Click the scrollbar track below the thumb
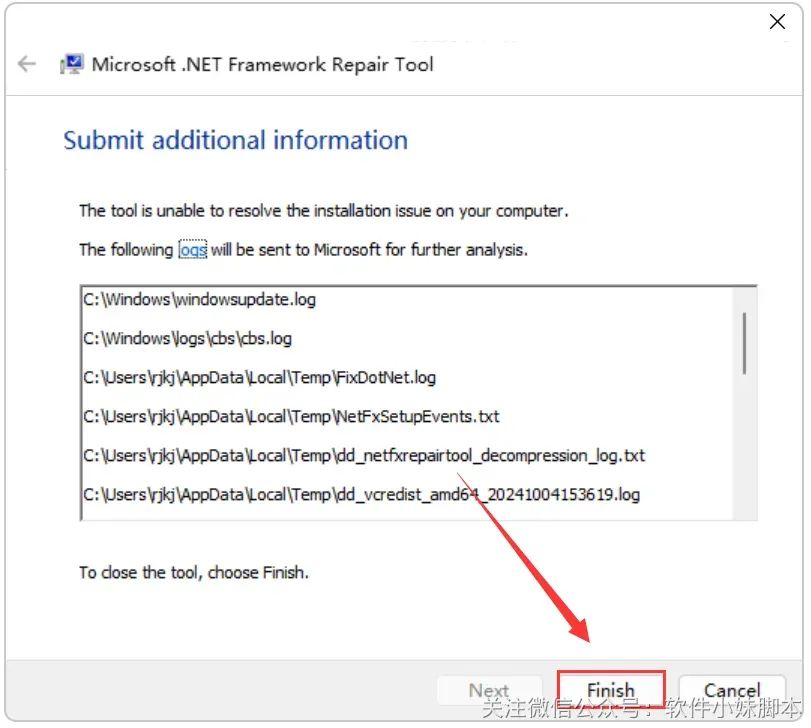 click(x=744, y=450)
